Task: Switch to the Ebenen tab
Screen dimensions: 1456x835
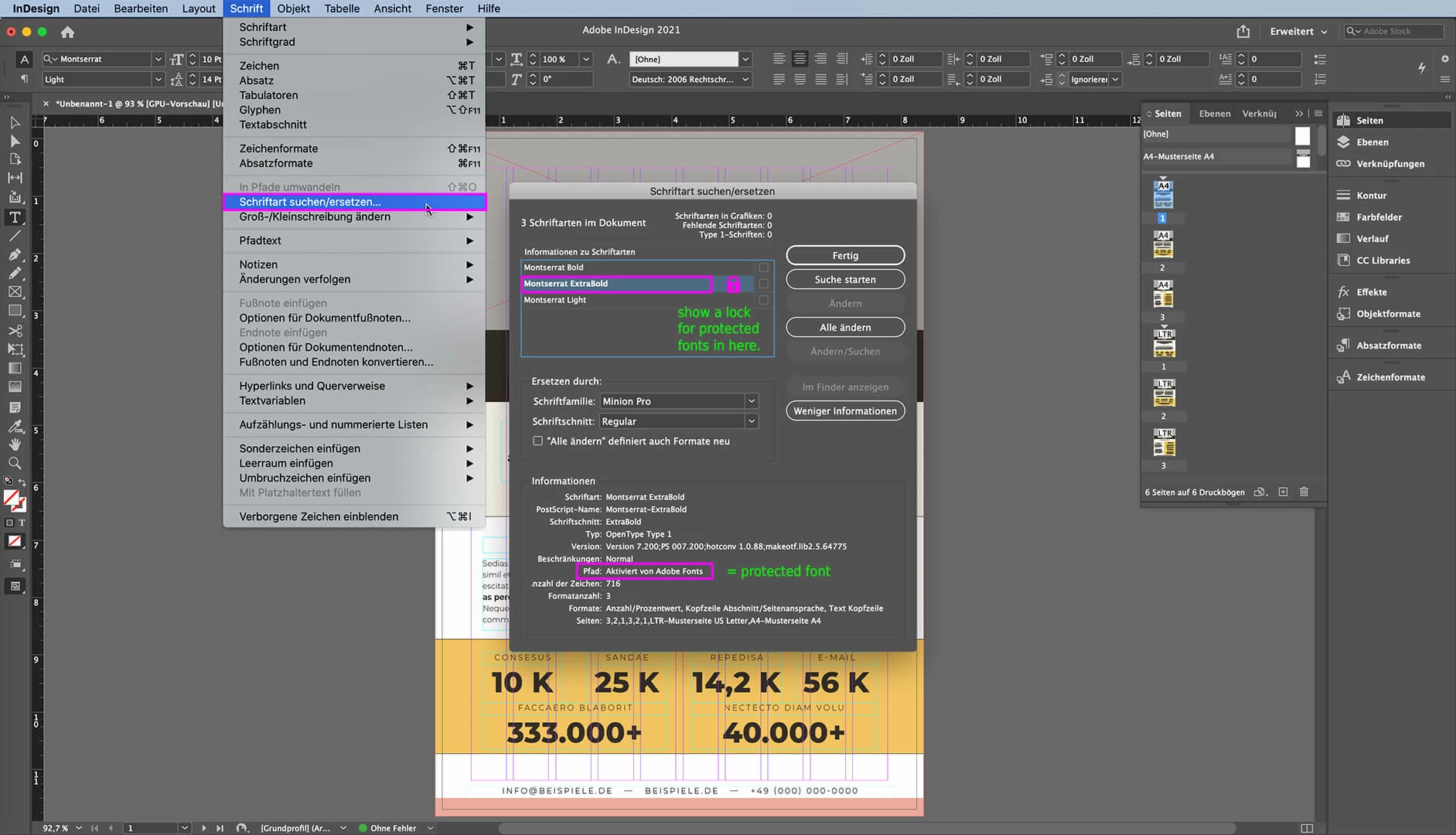Action: [1215, 114]
